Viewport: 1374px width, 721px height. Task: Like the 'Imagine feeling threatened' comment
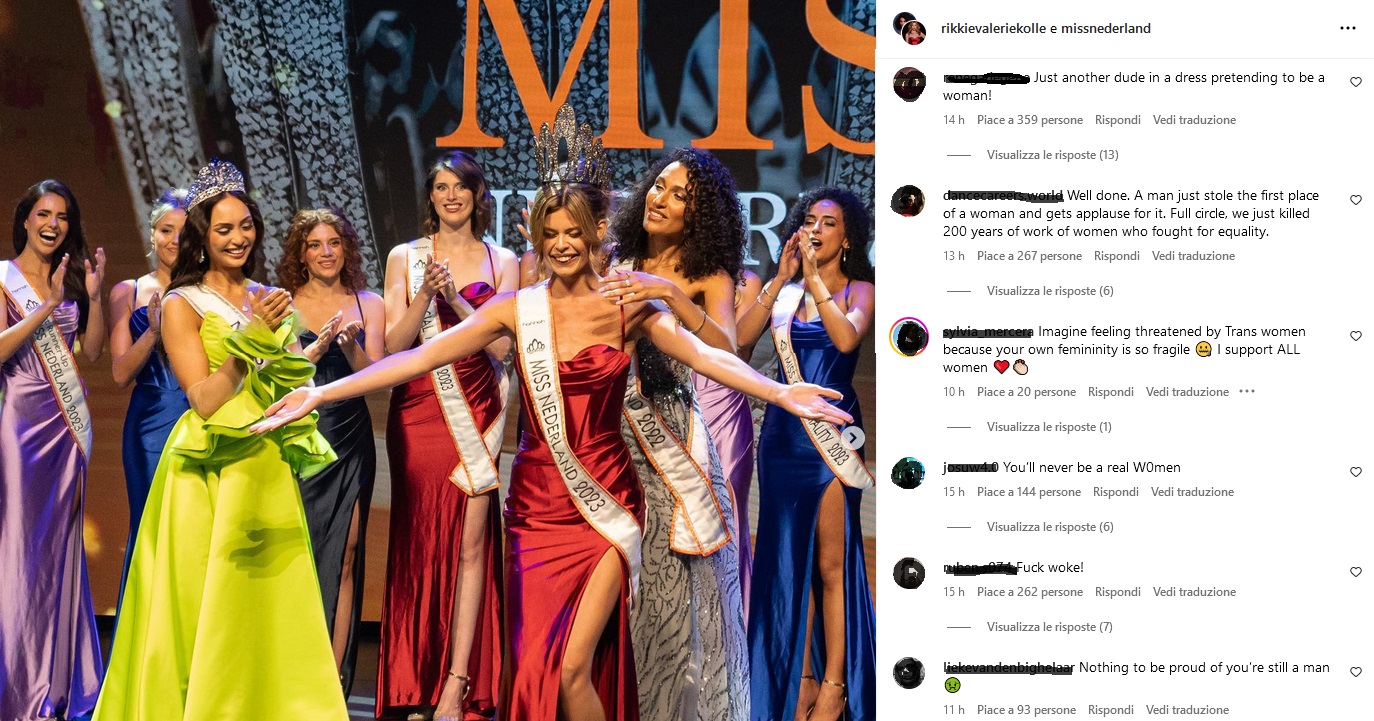coord(1356,336)
